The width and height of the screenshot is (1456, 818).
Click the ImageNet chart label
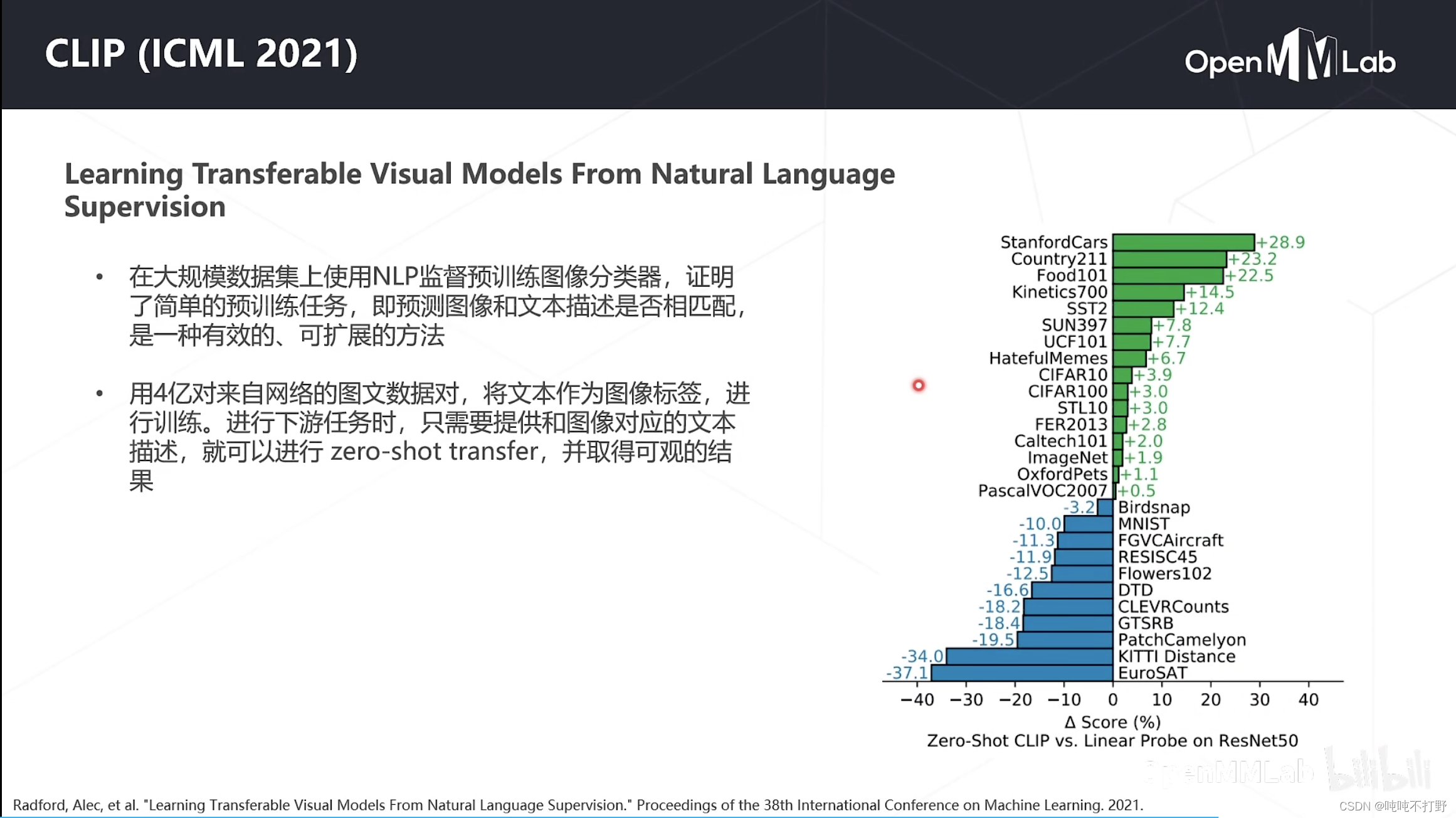(1067, 458)
